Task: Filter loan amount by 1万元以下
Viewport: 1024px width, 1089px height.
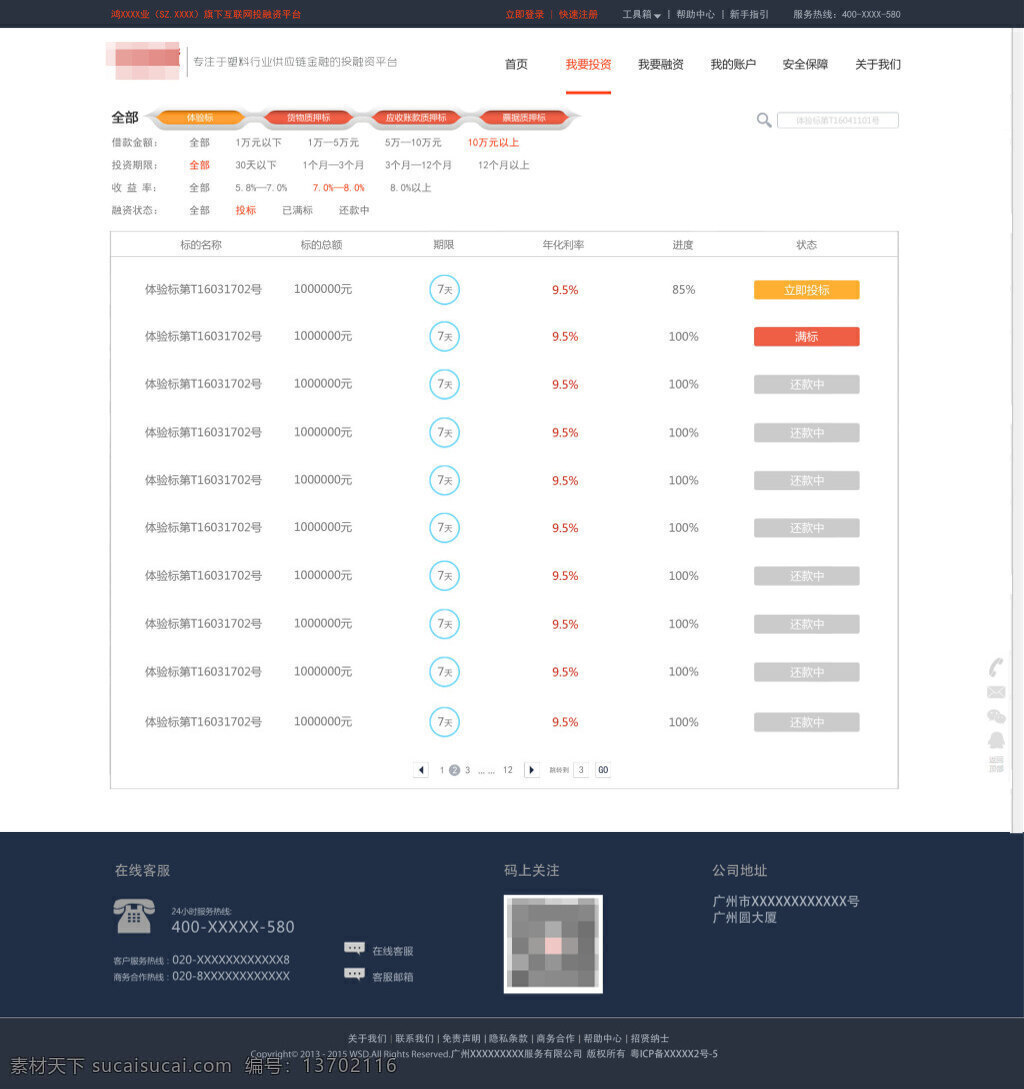Action: 258,142
